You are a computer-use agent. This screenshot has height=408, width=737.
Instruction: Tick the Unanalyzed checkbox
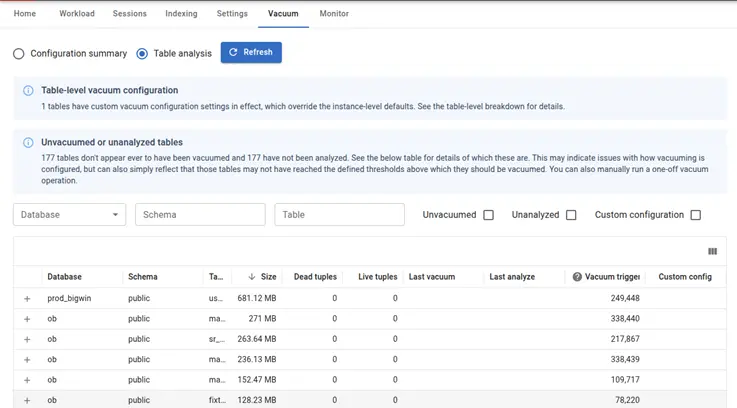(x=571, y=215)
